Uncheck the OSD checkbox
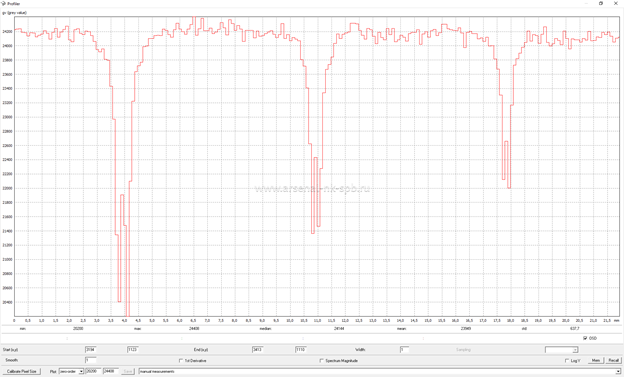 tap(585, 338)
